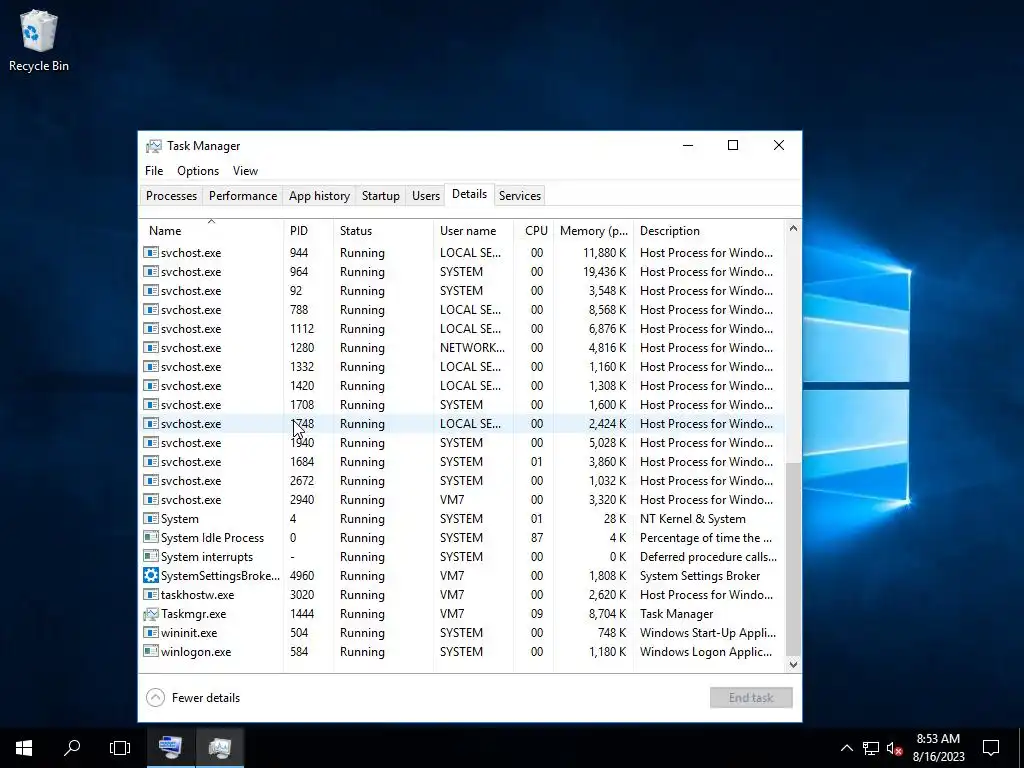This screenshot has width=1024, height=768.
Task: Click the Task Manager taskbar button
Action: click(219, 748)
